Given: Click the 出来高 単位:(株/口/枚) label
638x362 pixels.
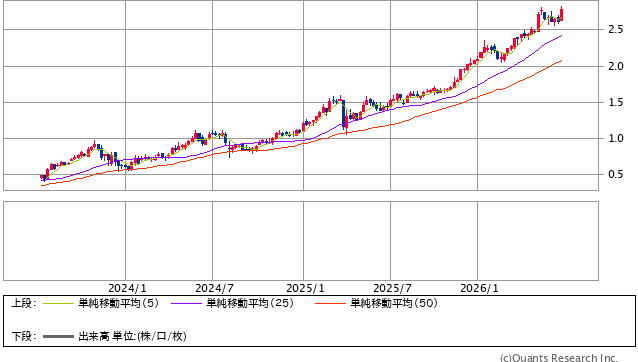Looking at the screenshot, I should [132, 336].
